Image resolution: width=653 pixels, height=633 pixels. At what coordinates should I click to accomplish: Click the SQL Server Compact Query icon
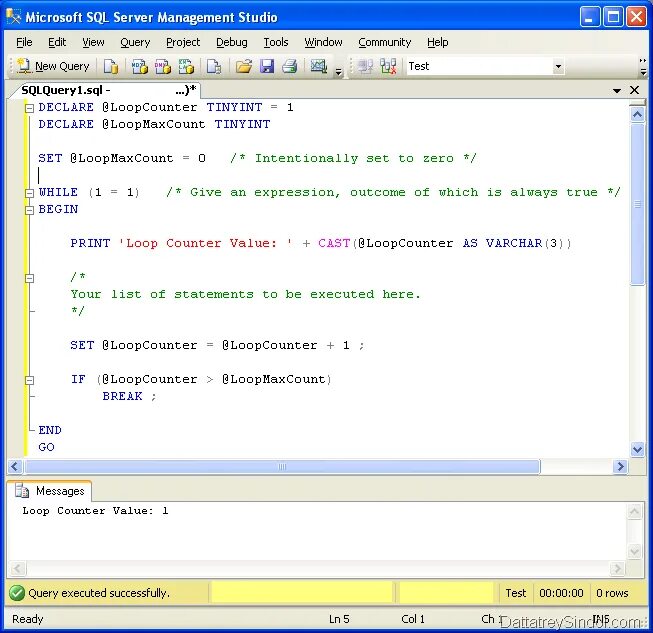coord(214,66)
